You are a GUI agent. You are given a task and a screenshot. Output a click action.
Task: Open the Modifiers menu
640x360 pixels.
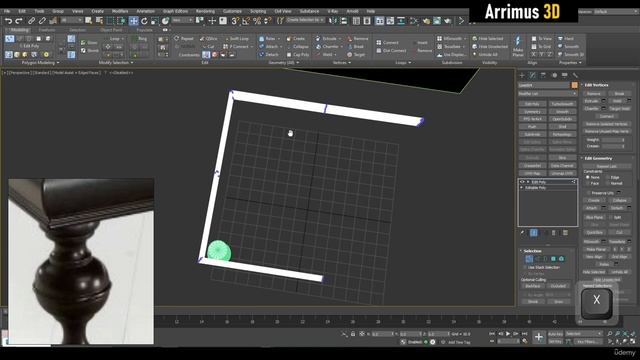120,11
